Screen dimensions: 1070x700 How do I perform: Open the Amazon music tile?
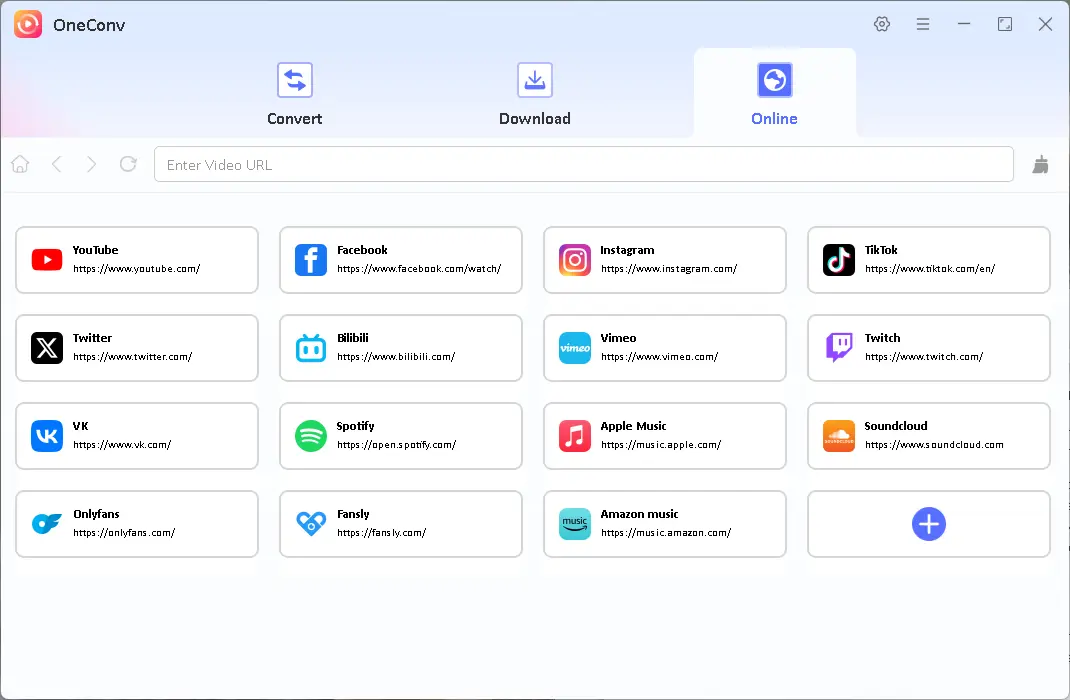coord(665,524)
